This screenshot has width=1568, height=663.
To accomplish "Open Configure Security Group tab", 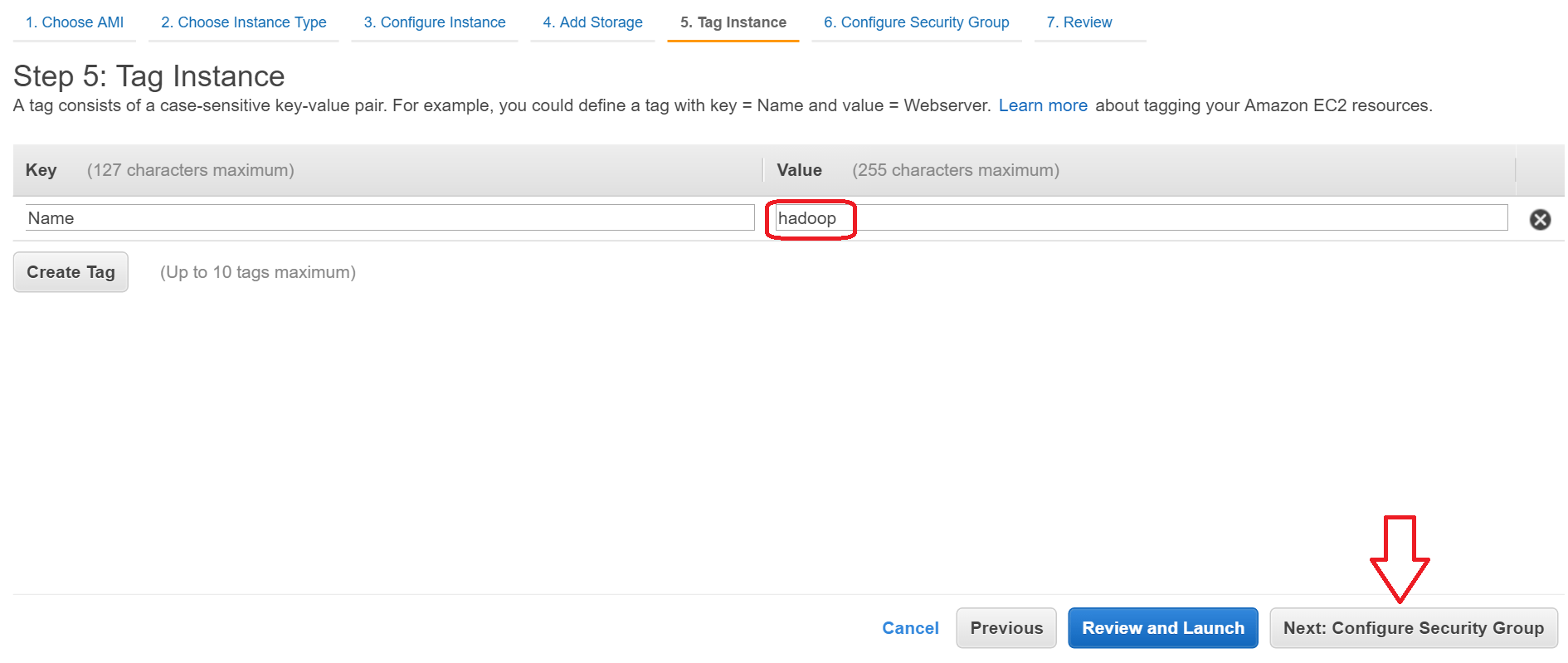I will click(x=916, y=22).
